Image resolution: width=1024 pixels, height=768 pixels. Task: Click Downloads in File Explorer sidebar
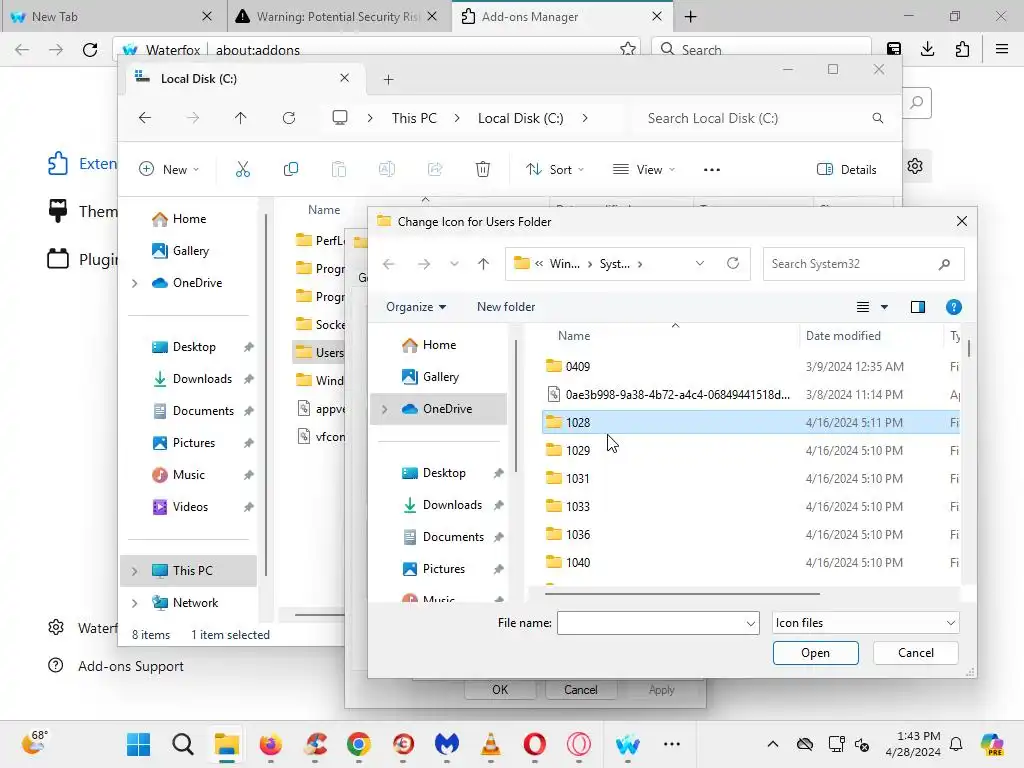[x=202, y=379]
